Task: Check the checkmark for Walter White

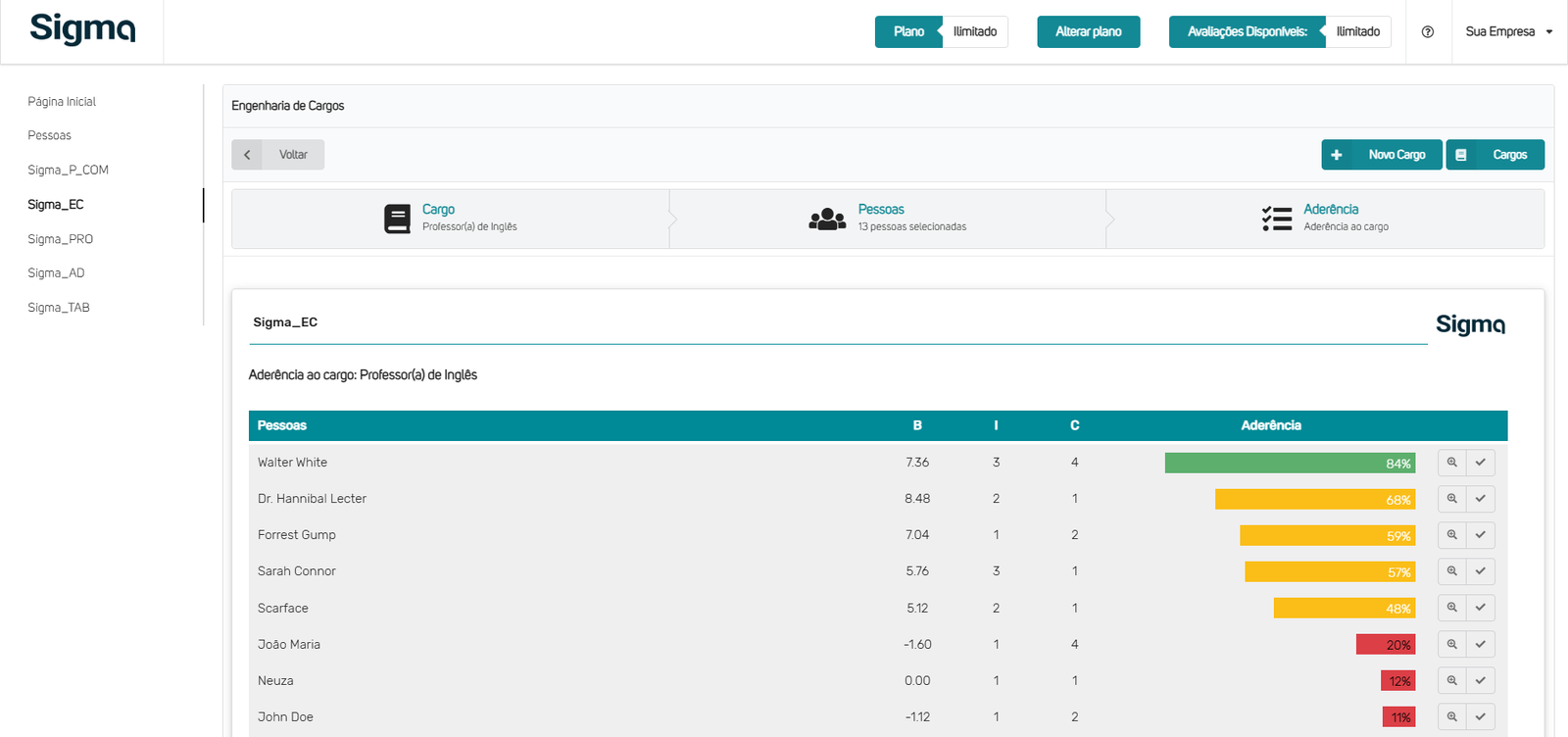Action: [x=1480, y=463]
